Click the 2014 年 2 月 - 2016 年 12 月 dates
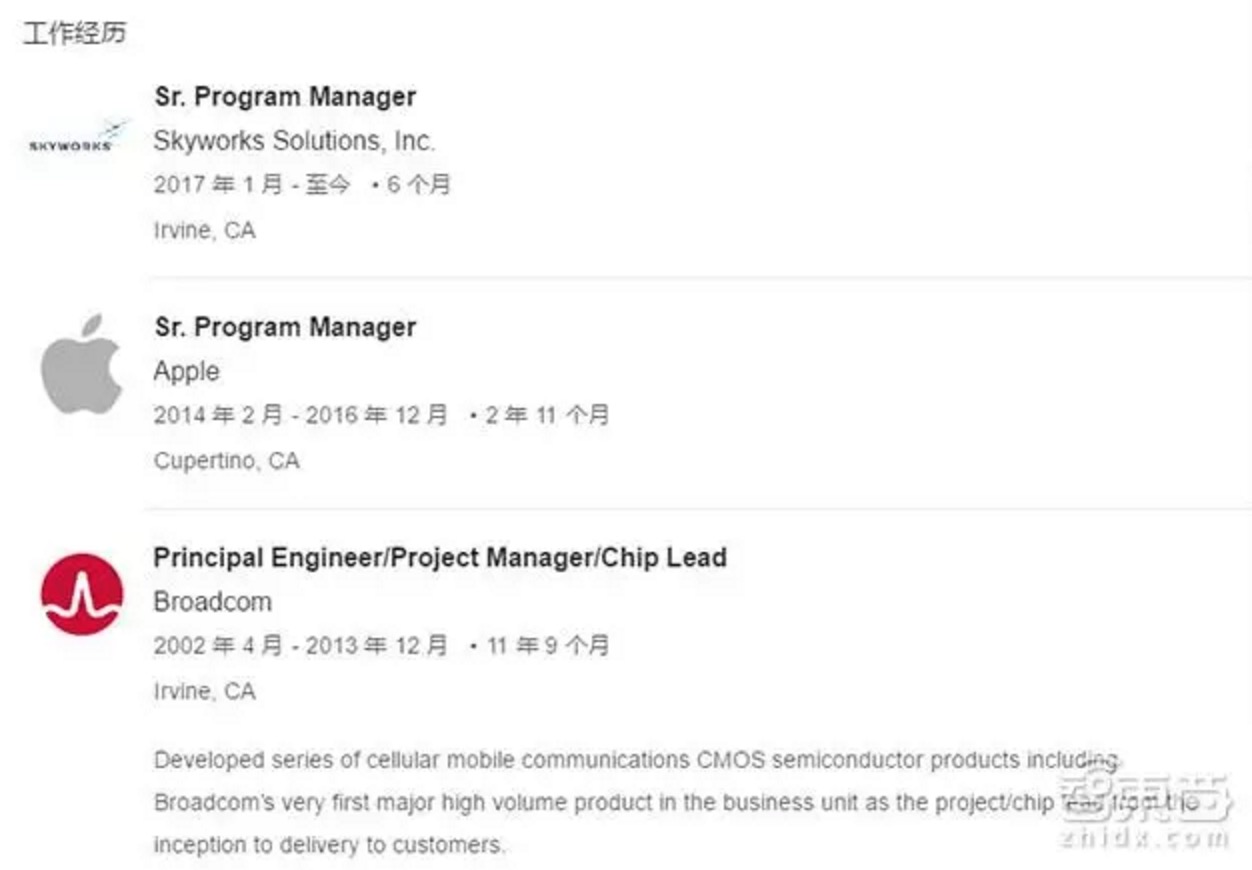 coord(300,415)
